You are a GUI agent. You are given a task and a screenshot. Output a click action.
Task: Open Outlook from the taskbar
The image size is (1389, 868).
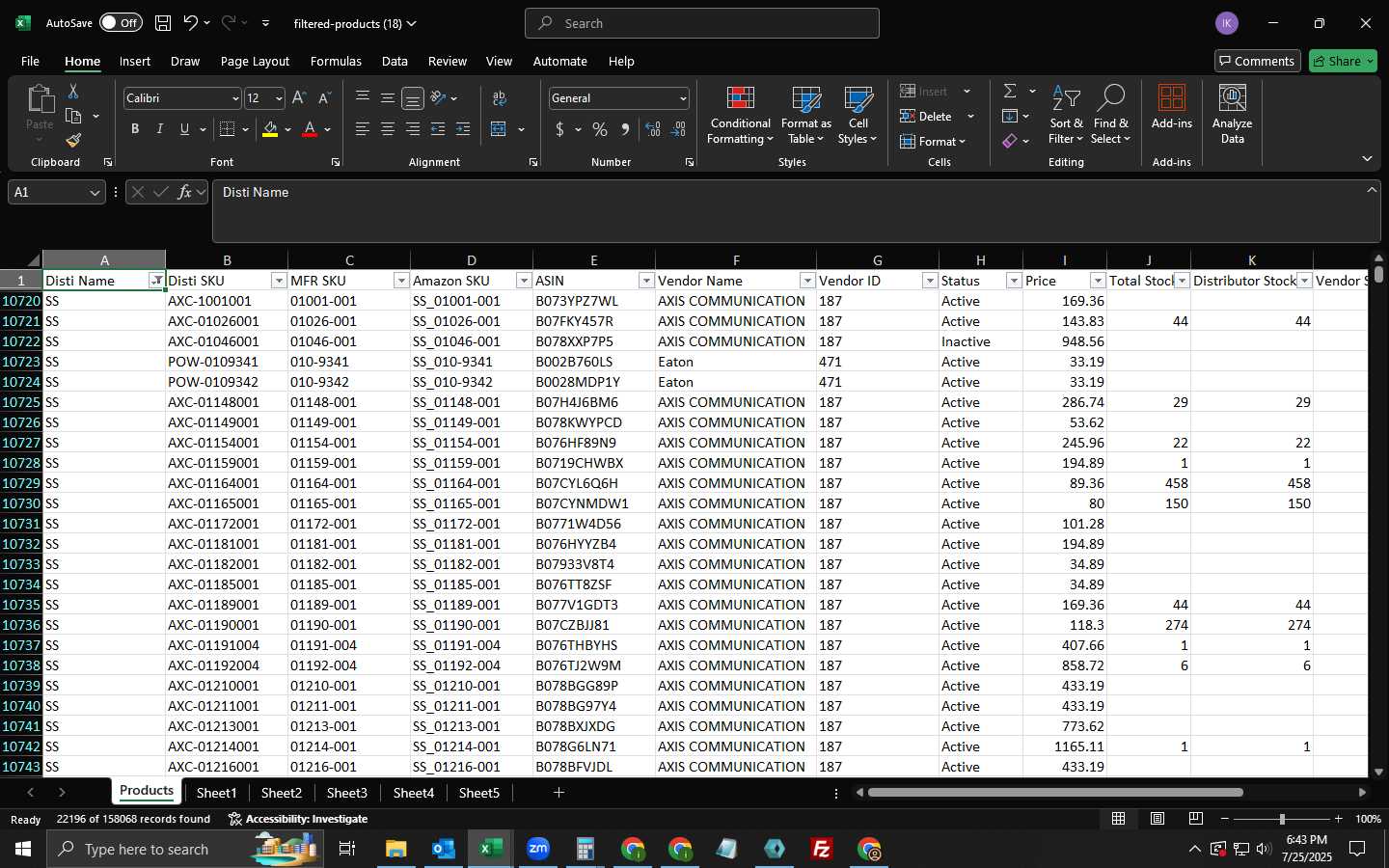coord(444,849)
